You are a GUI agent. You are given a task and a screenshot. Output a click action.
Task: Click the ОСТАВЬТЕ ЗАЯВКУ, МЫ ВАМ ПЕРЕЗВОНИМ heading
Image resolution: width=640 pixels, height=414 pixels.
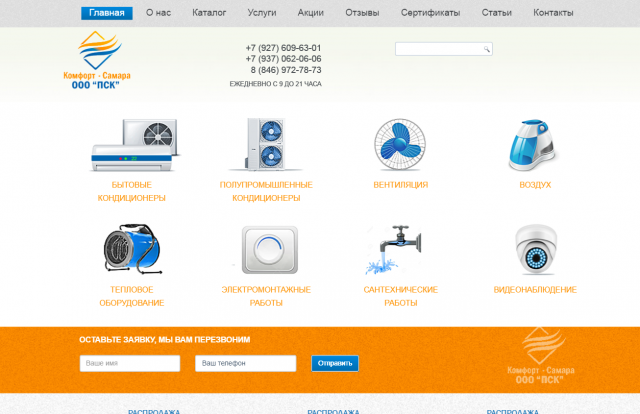click(x=164, y=340)
